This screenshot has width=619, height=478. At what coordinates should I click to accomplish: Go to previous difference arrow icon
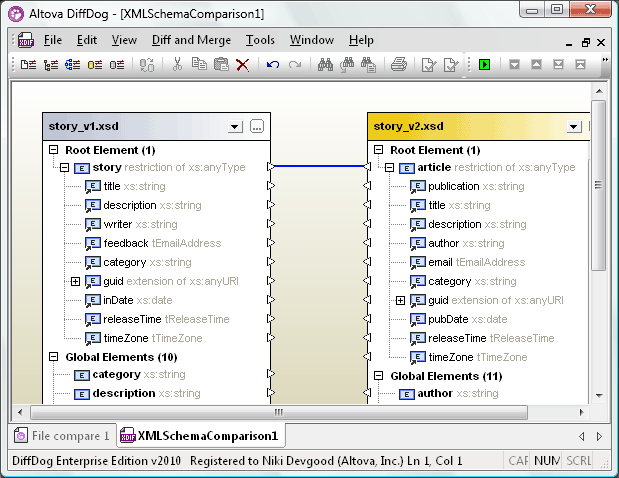tap(536, 64)
